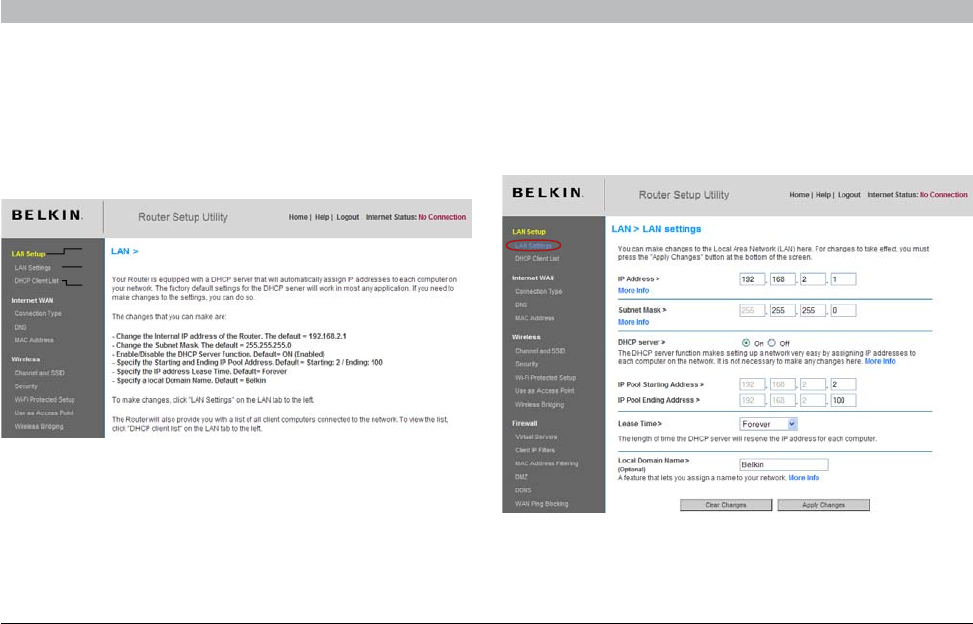Image resolution: width=973 pixels, height=624 pixels.
Task: Open DDNS in right sidebar
Action: pos(522,490)
